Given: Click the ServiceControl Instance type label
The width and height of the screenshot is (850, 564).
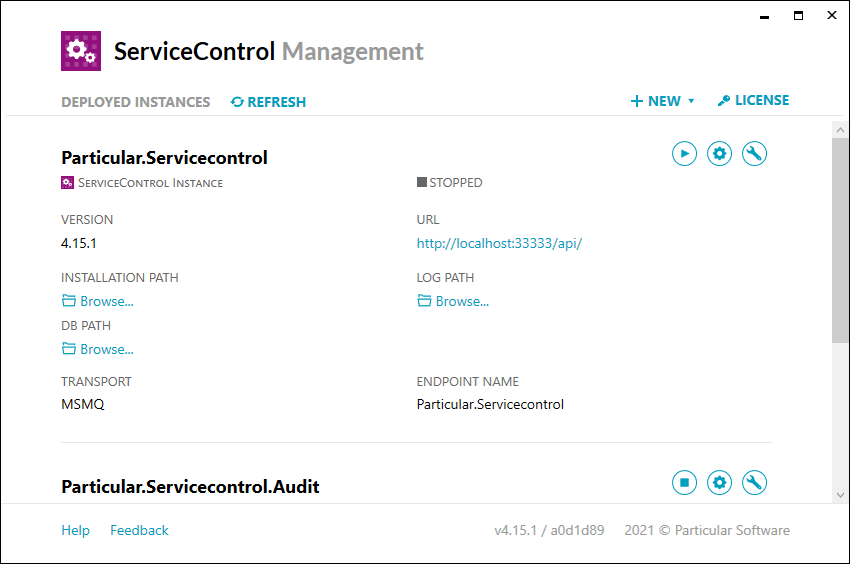Looking at the screenshot, I should point(142,183).
